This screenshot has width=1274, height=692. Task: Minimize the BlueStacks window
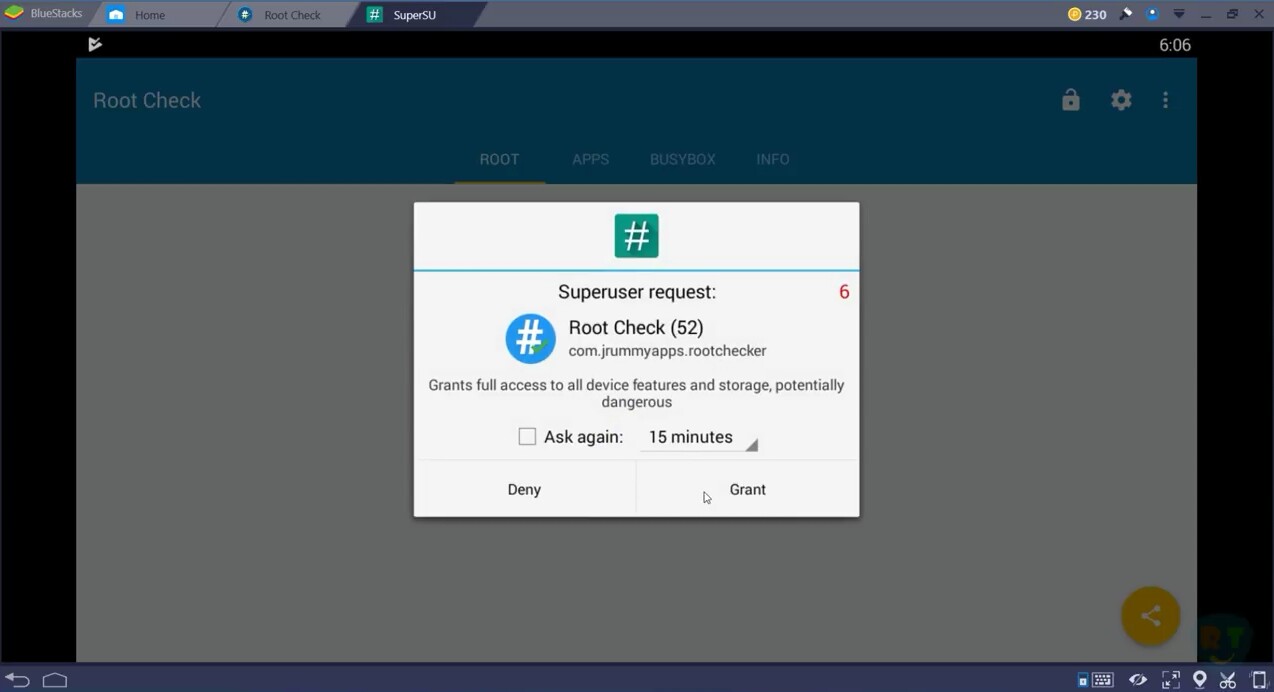coord(1207,14)
